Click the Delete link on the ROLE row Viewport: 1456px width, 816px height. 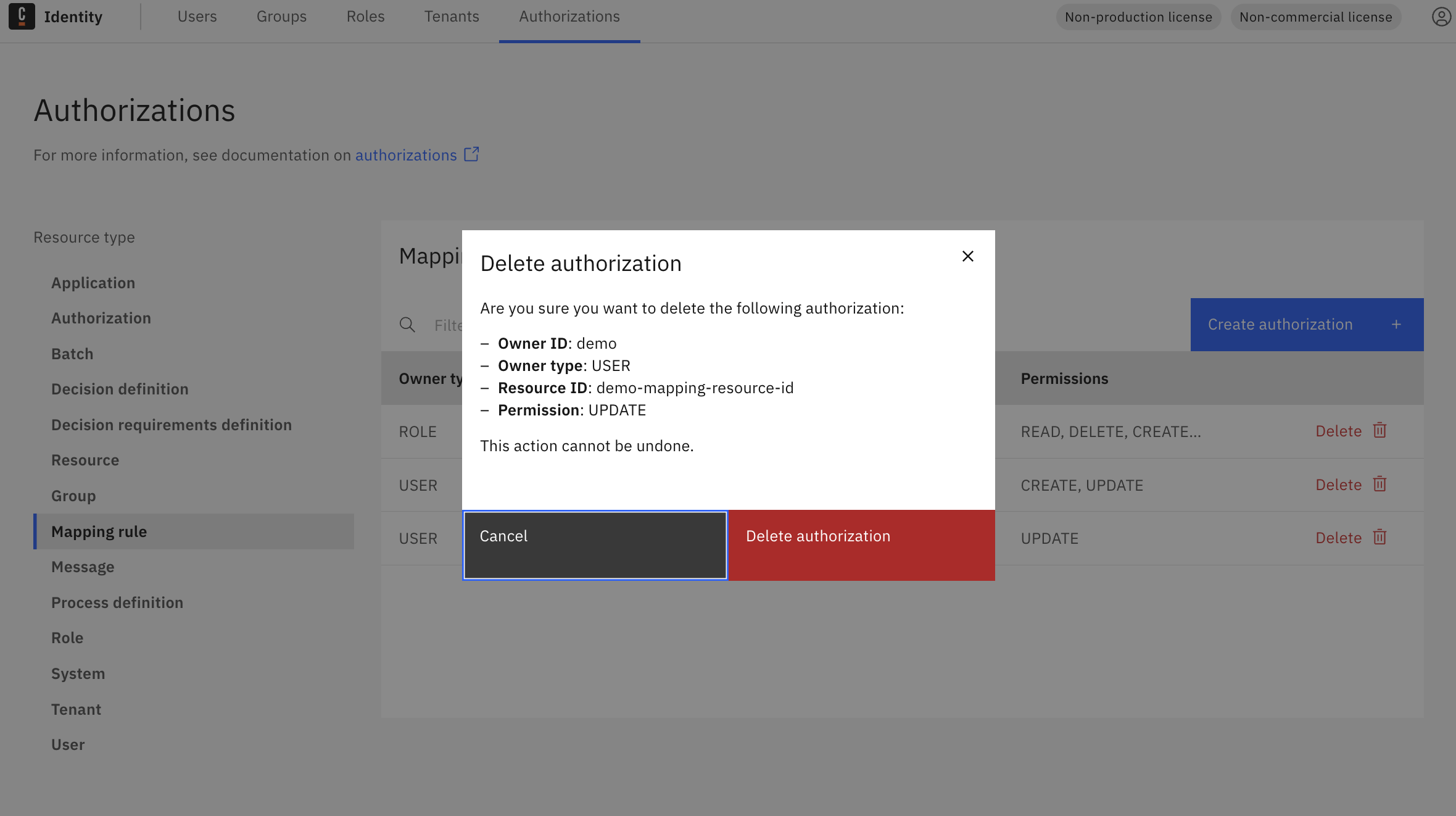click(1339, 431)
